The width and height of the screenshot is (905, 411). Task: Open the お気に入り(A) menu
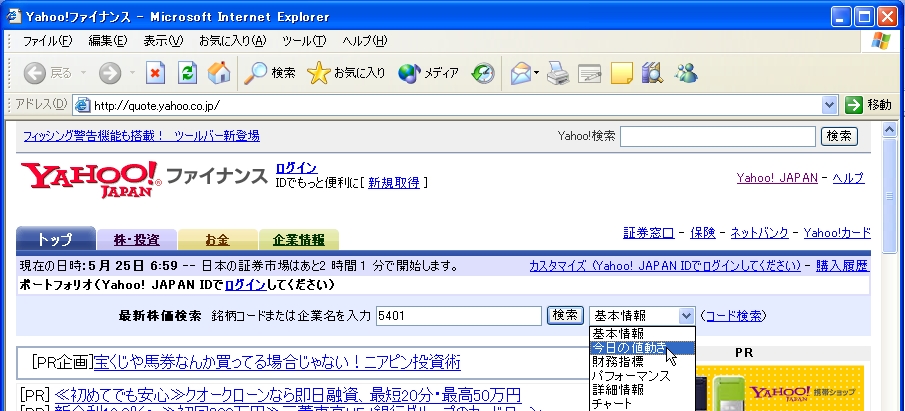pos(233,41)
